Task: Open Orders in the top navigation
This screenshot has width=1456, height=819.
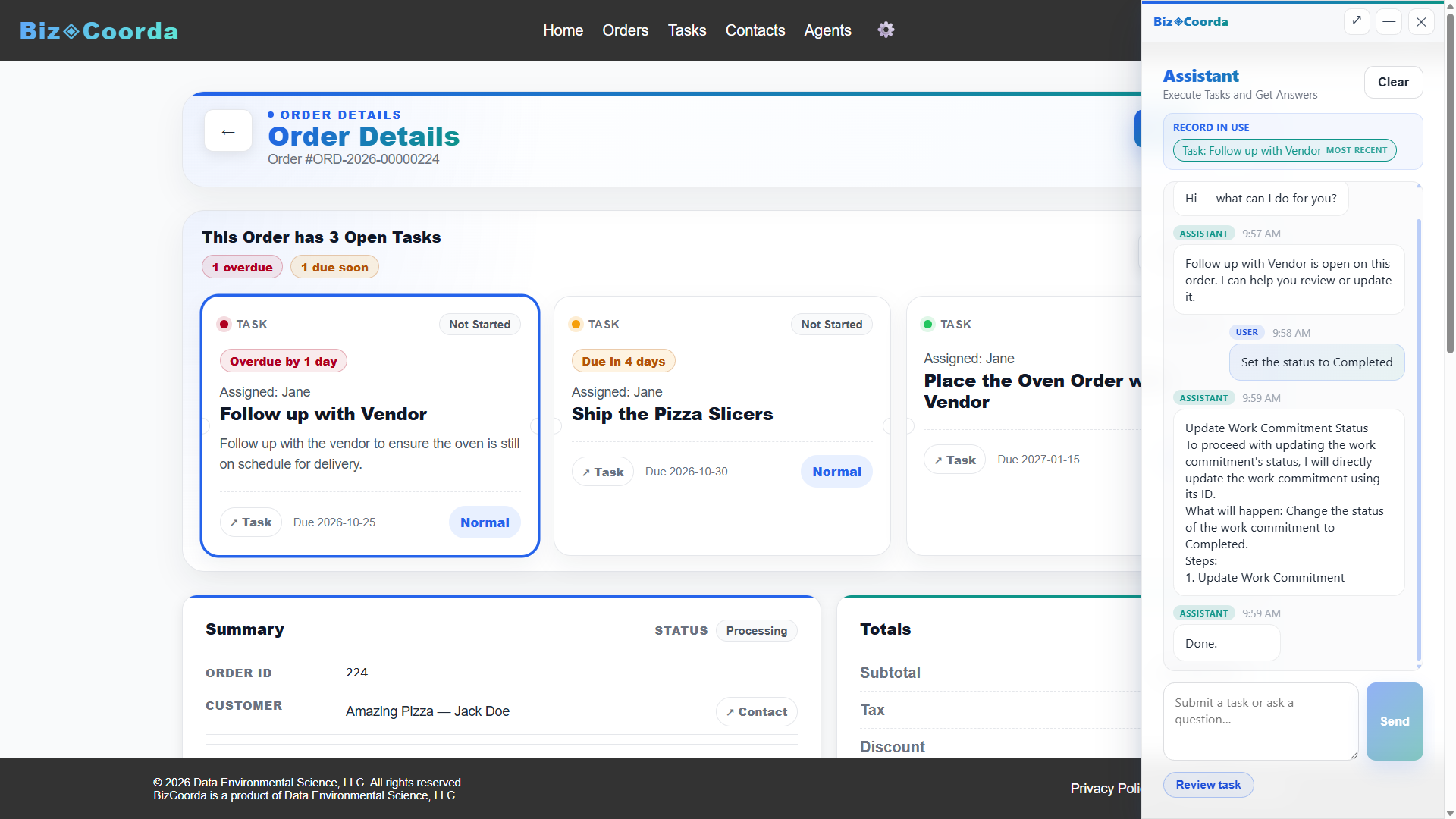Action: point(626,30)
